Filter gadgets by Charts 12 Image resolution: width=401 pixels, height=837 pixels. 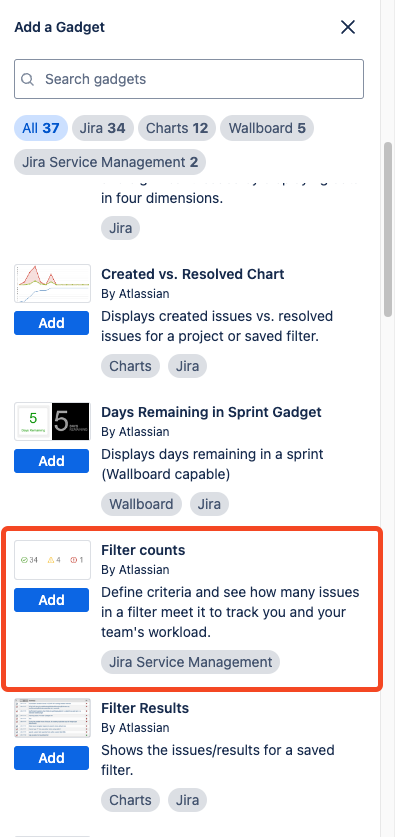177,128
